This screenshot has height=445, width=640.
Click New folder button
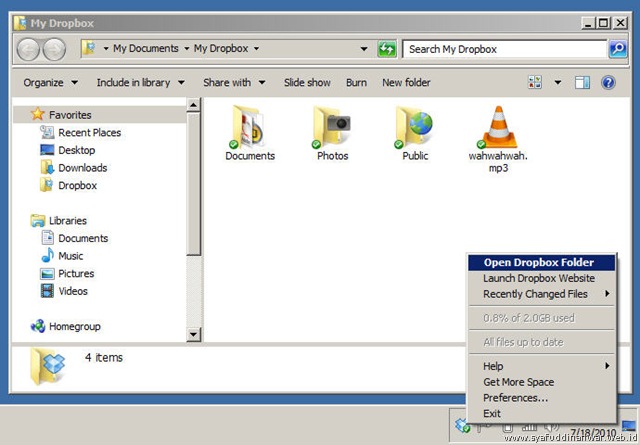(406, 82)
